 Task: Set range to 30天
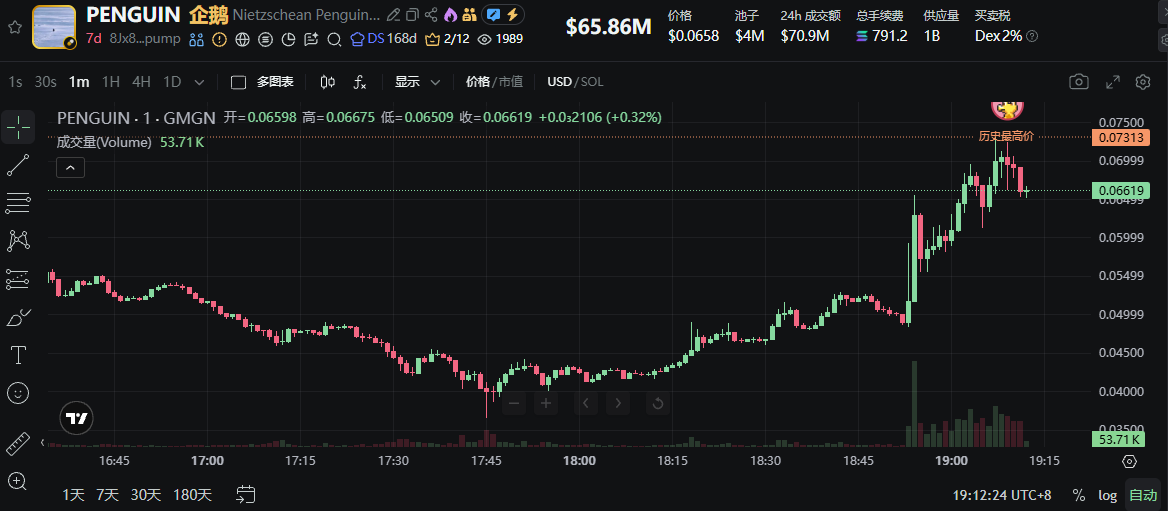[146, 494]
